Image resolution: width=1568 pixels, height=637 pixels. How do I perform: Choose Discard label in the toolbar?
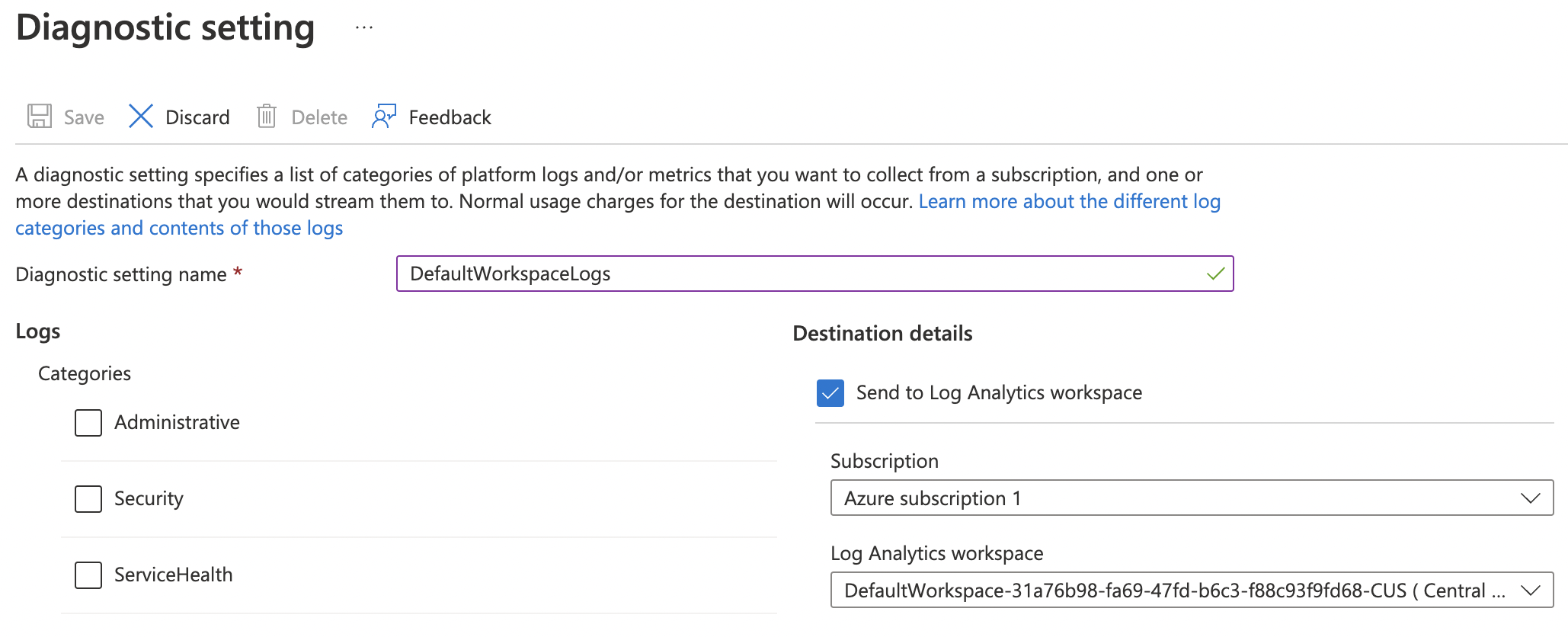[x=197, y=117]
